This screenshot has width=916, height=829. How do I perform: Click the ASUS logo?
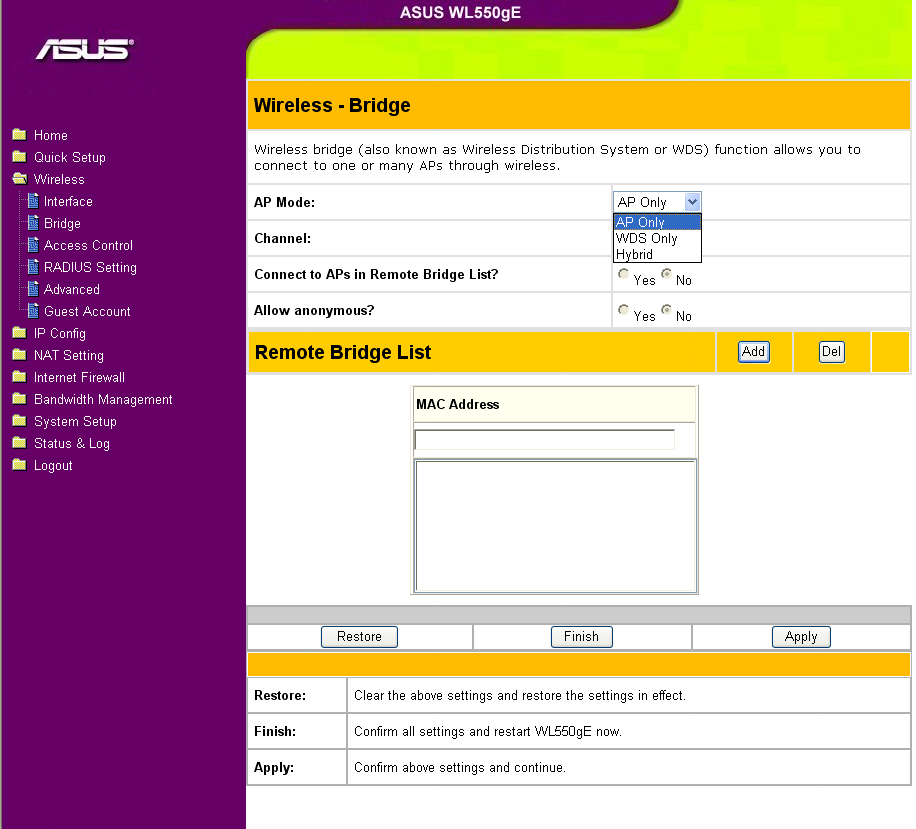tap(85, 49)
